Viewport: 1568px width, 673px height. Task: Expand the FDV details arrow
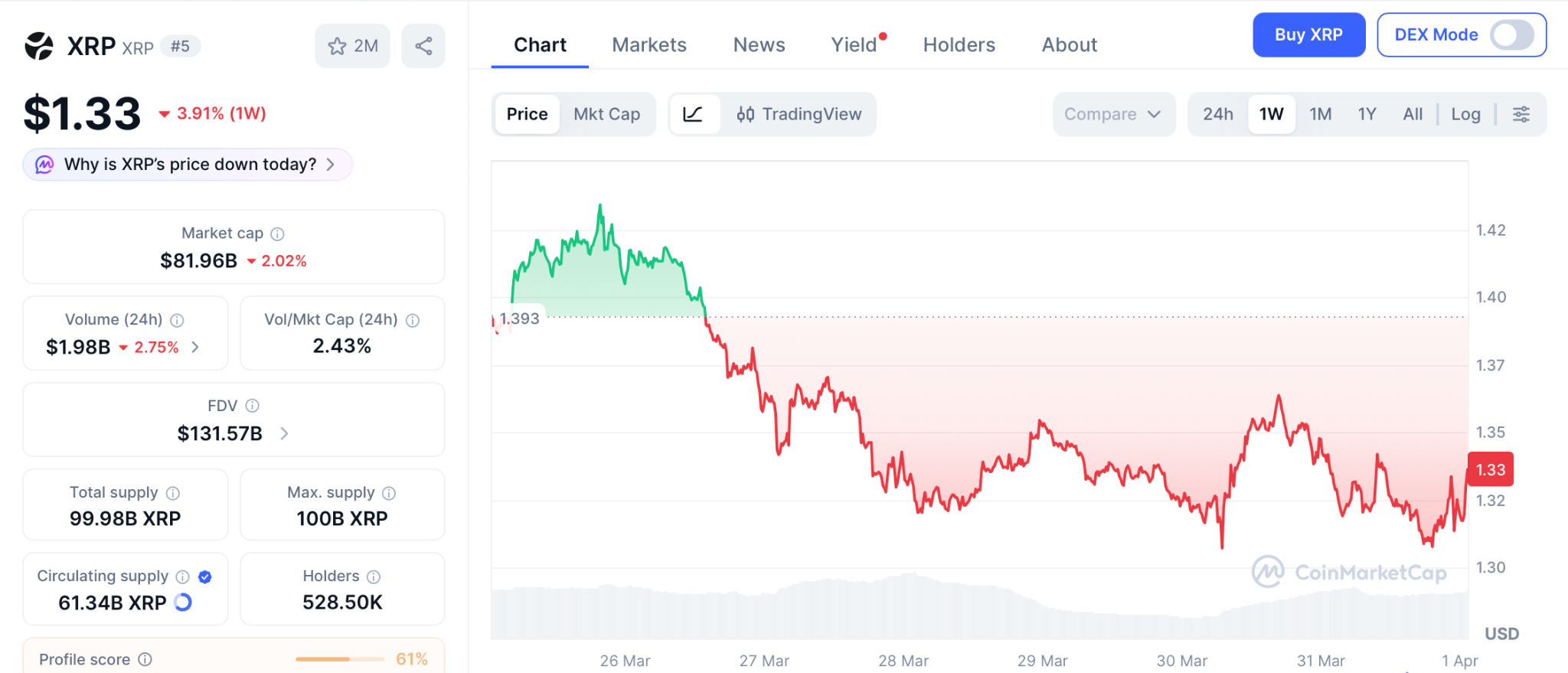point(285,433)
